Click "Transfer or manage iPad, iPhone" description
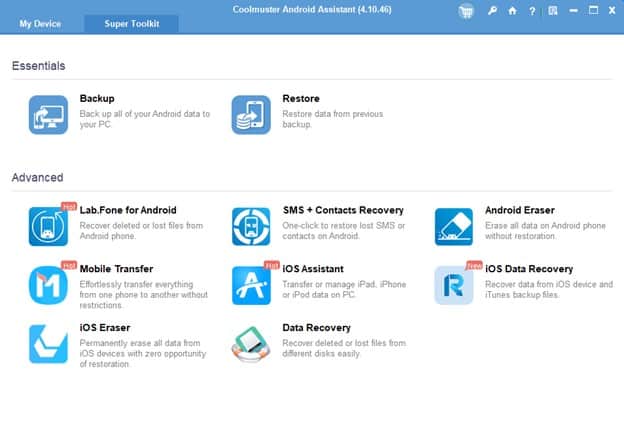Image resolution: width=624 pixels, height=429 pixels. coord(344,290)
